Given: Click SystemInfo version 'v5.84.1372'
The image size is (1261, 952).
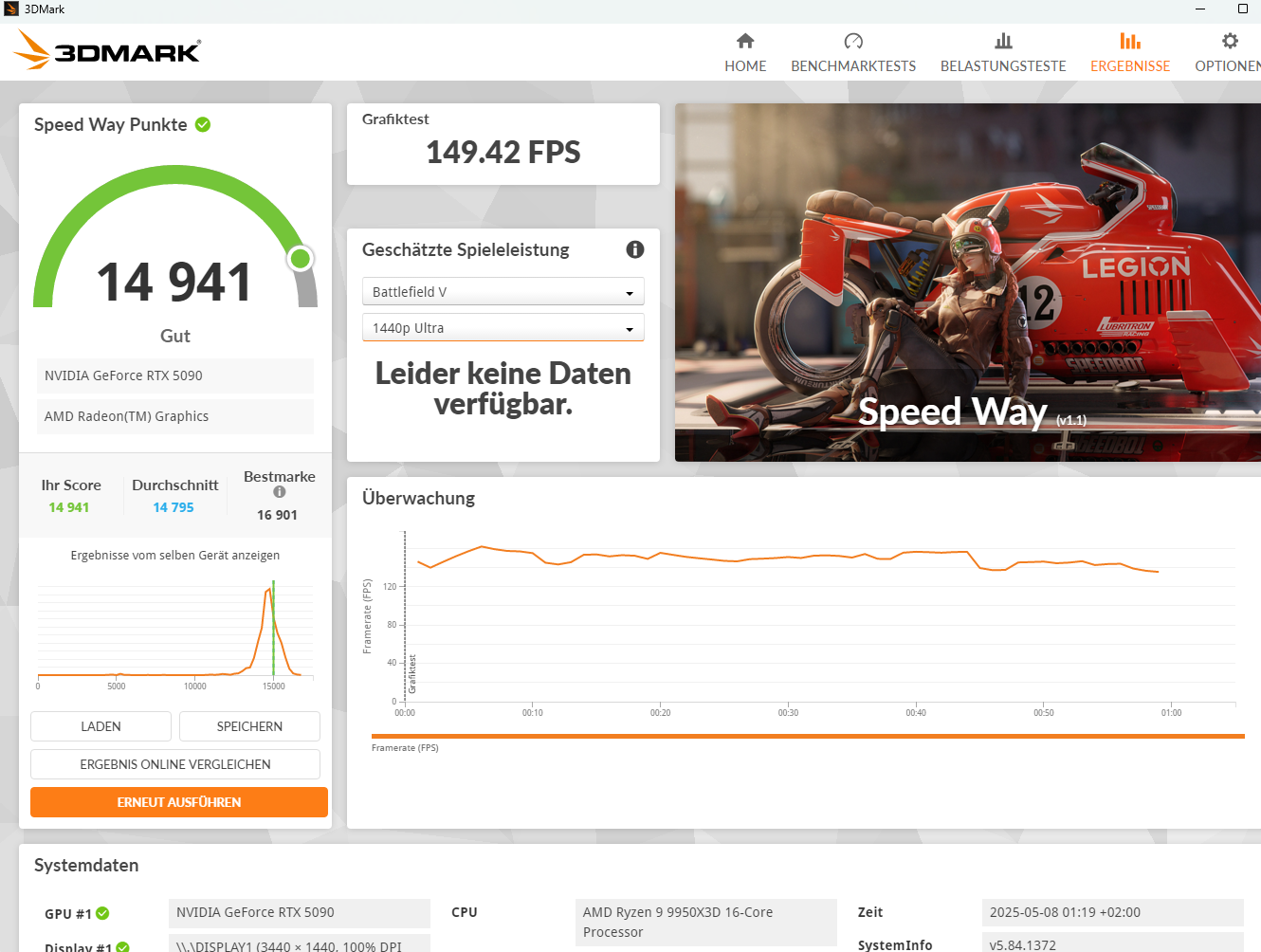Looking at the screenshot, I should pos(1113,944).
